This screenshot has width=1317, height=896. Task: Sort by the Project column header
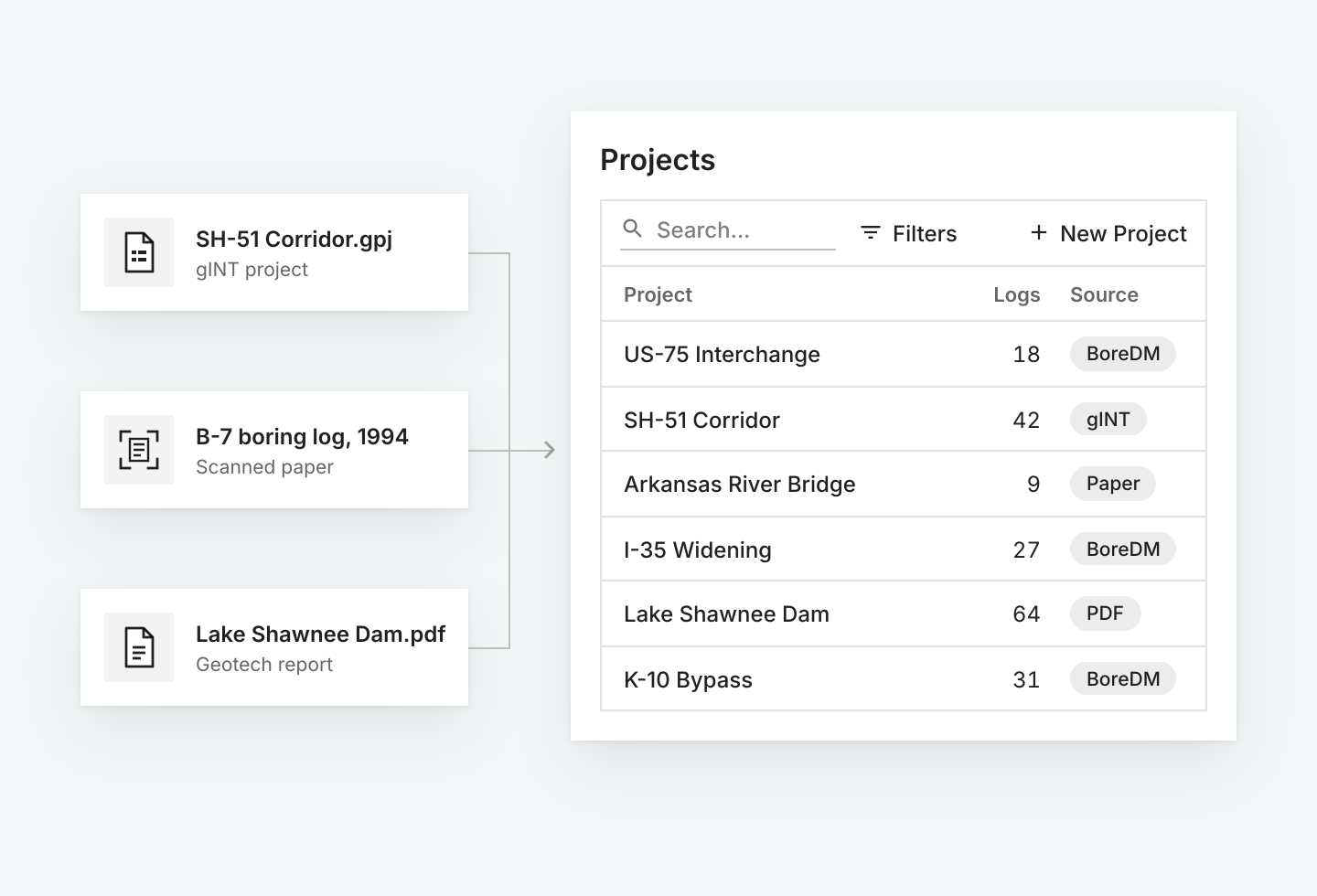658,294
